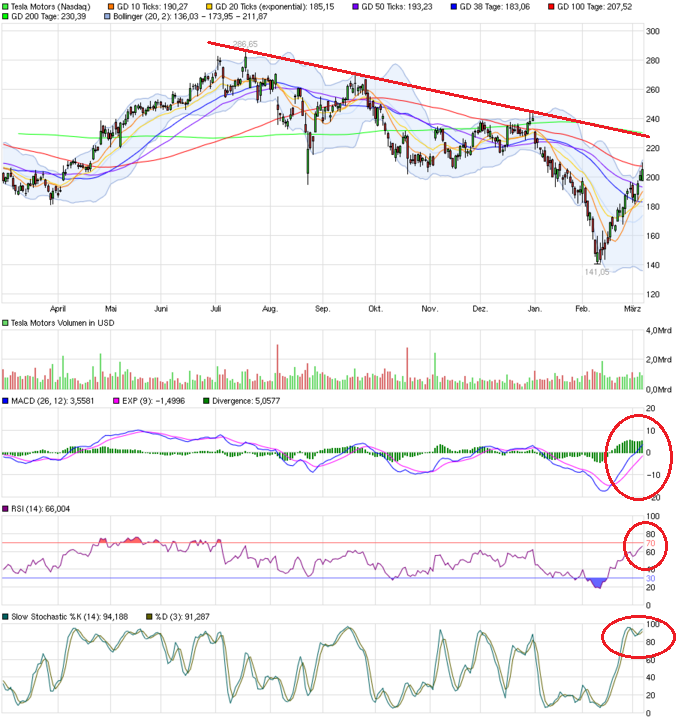677x719 pixels.
Task: Click the blue shaded RSI oversold area in February
Action: pos(597,583)
